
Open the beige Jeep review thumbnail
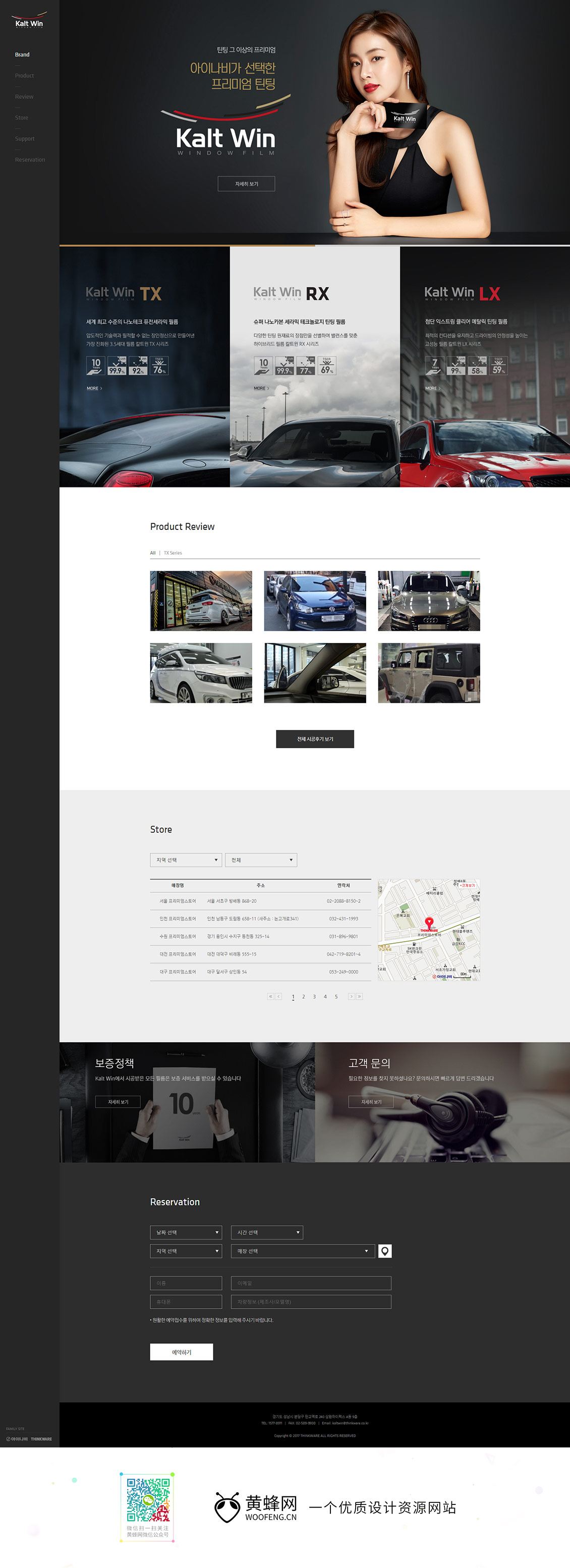click(429, 673)
